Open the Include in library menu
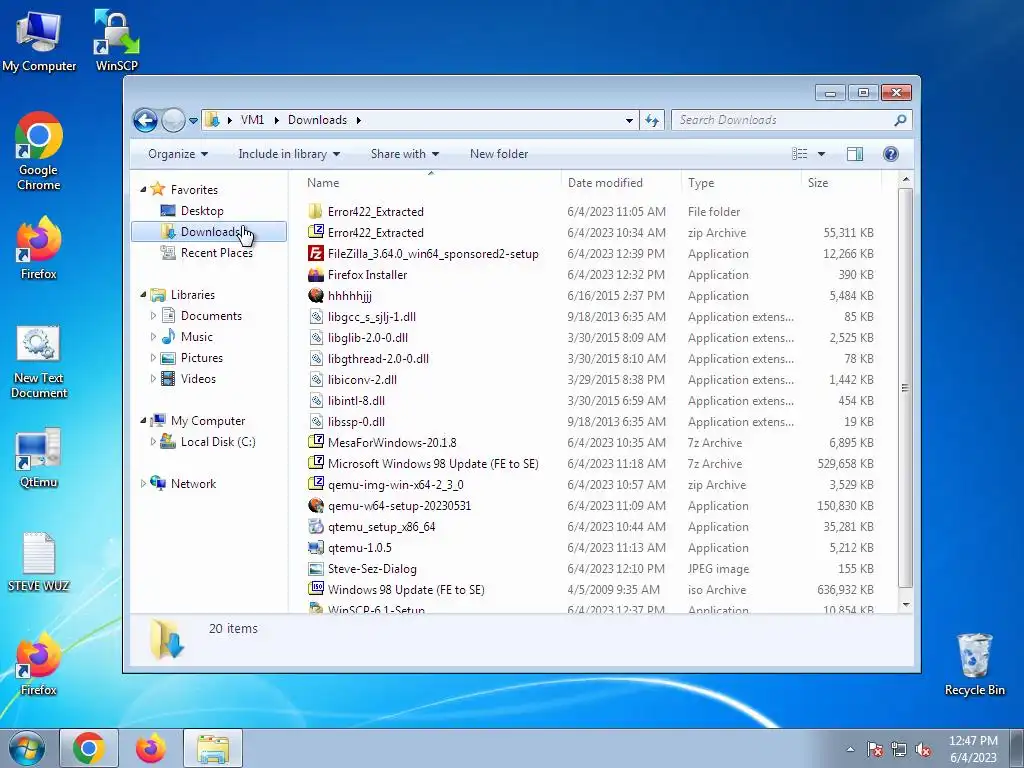The width and height of the screenshot is (1024, 768). pyautogui.click(x=289, y=154)
